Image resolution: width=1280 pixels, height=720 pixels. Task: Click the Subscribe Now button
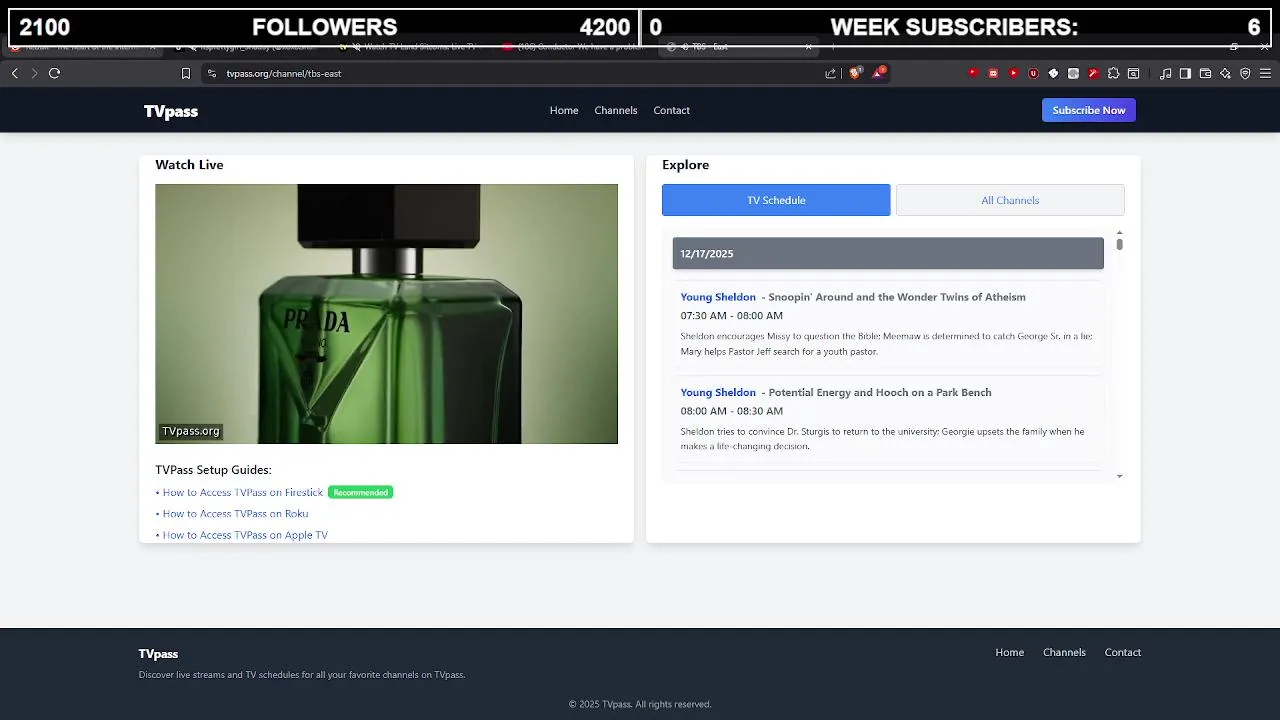[1089, 110]
